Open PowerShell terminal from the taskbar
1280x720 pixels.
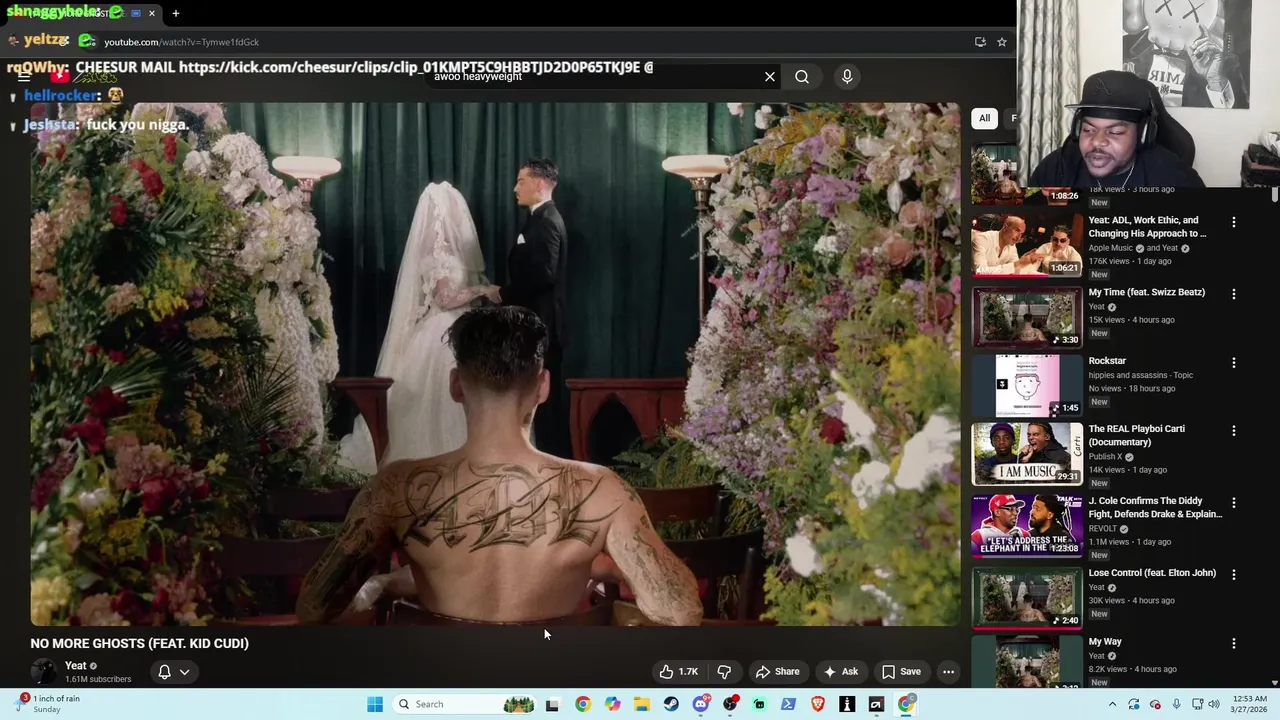(788, 704)
